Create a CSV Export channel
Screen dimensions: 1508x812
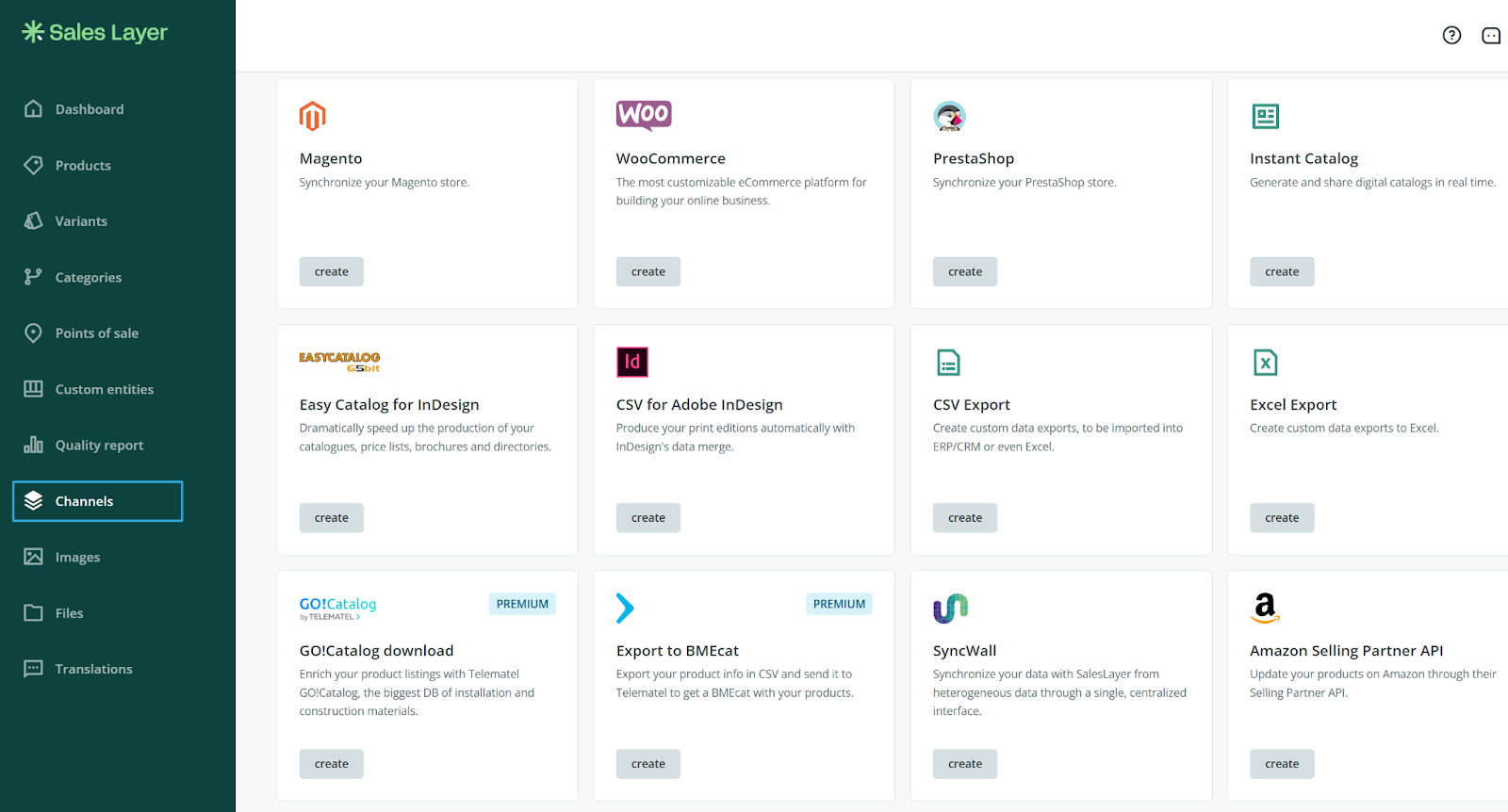(965, 517)
